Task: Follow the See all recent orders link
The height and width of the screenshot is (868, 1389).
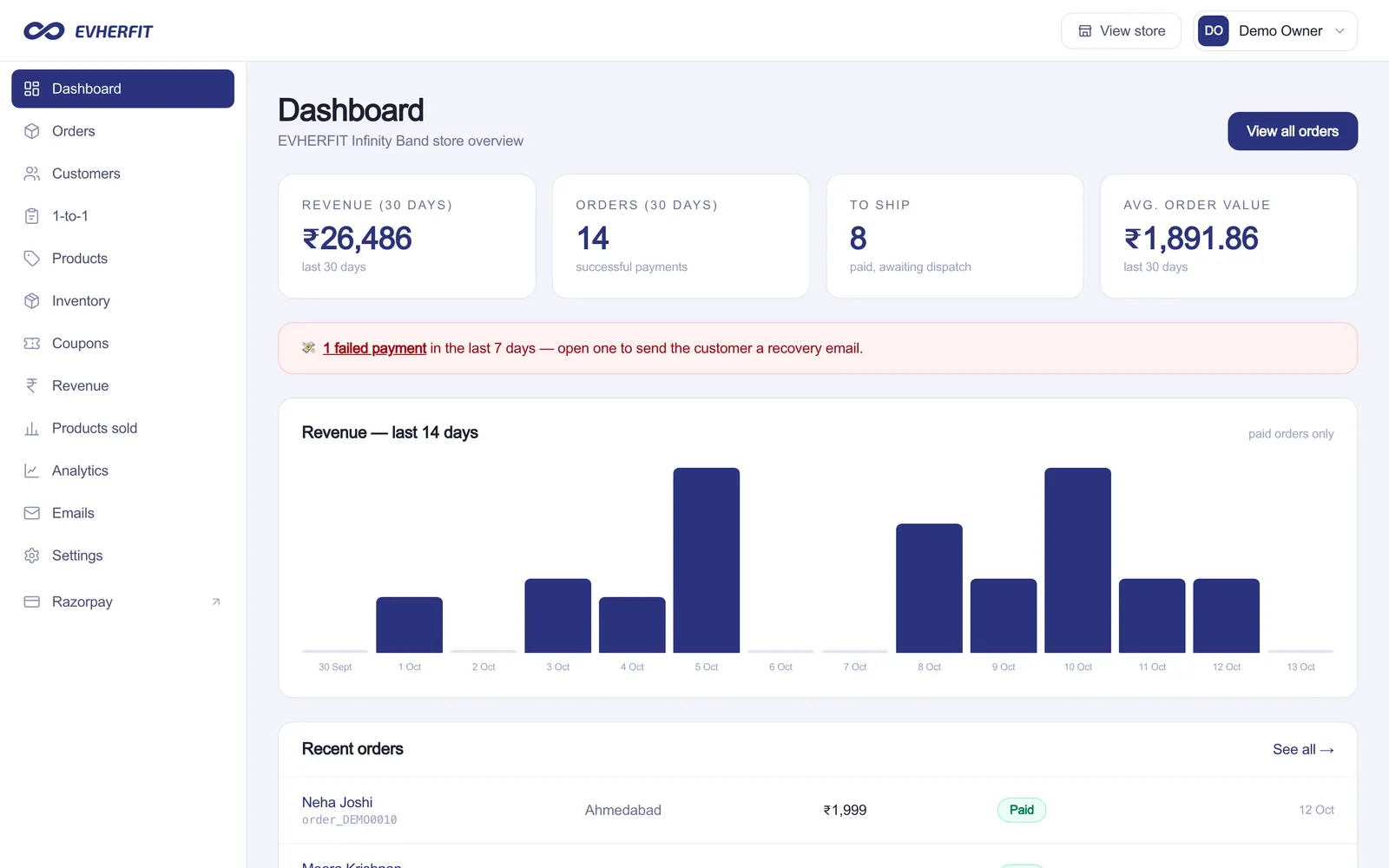Action: (x=1303, y=749)
